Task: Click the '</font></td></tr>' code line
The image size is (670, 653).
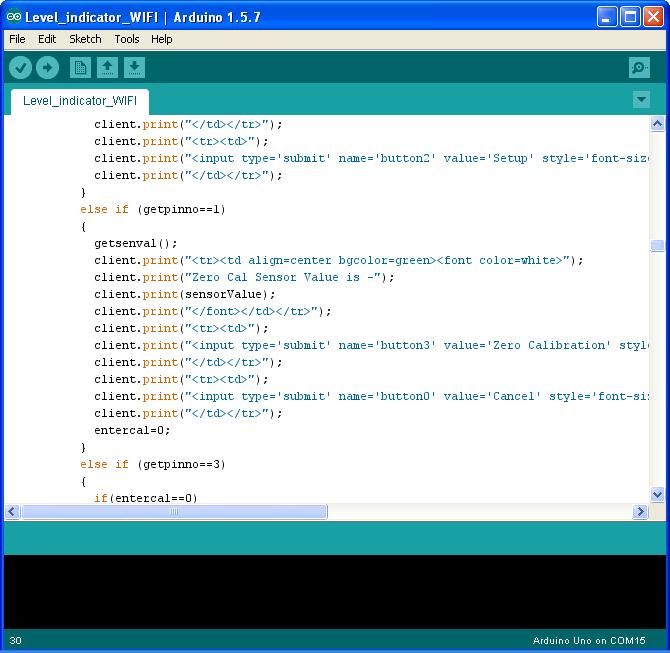Action: 212,312
